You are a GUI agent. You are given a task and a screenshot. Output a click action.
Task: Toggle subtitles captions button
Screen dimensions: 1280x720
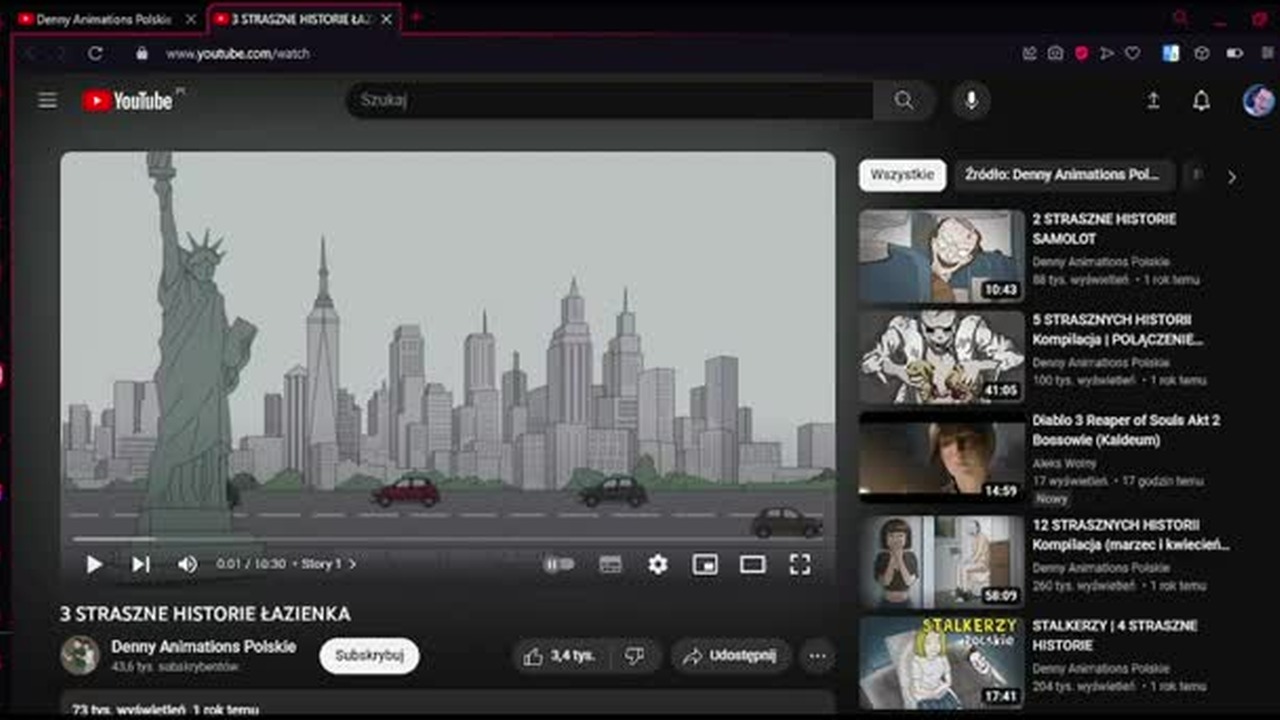point(610,564)
